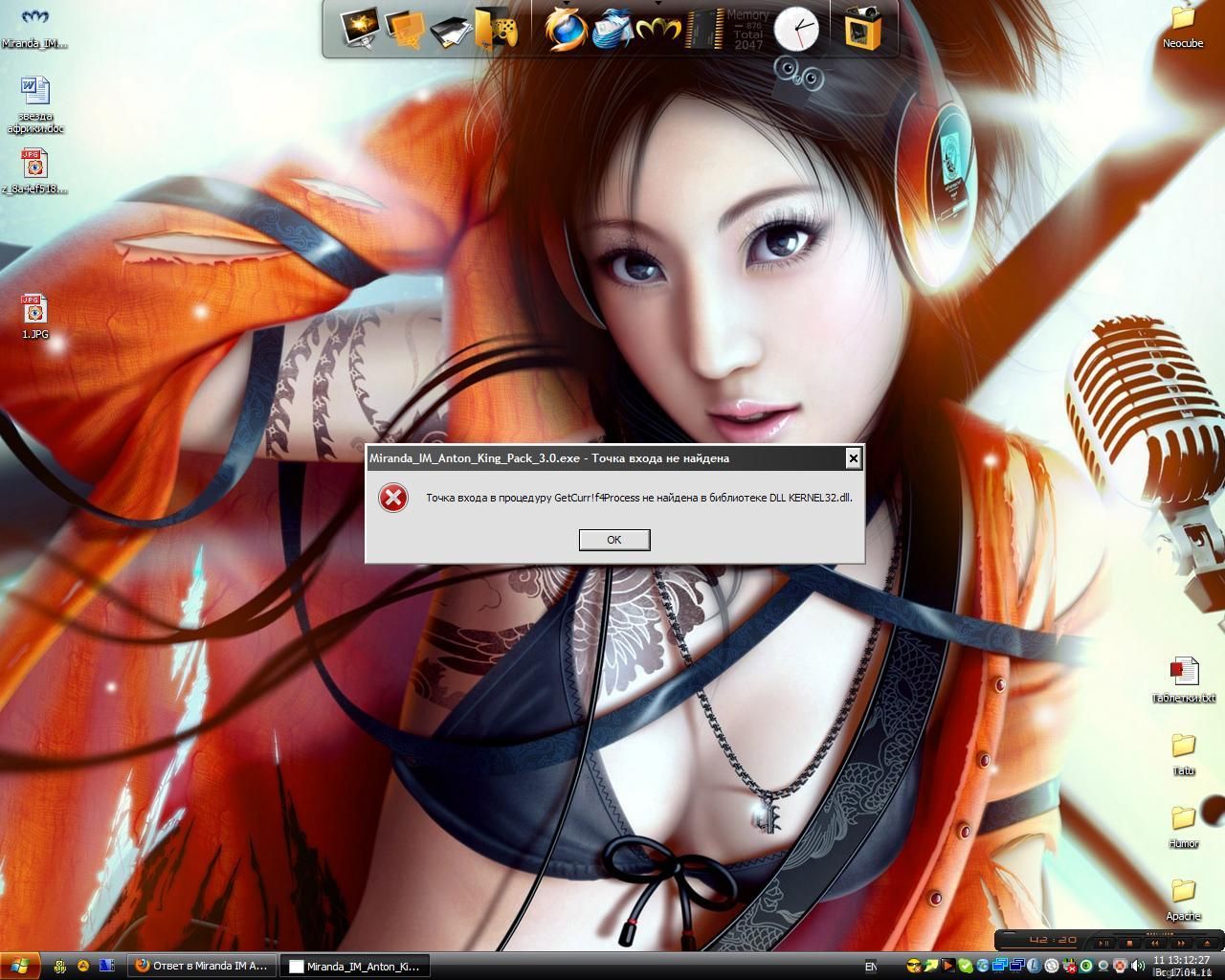The height and width of the screenshot is (980, 1225).
Task: Launch the blue globe mail icon in dock
Action: pyautogui.click(x=612, y=29)
